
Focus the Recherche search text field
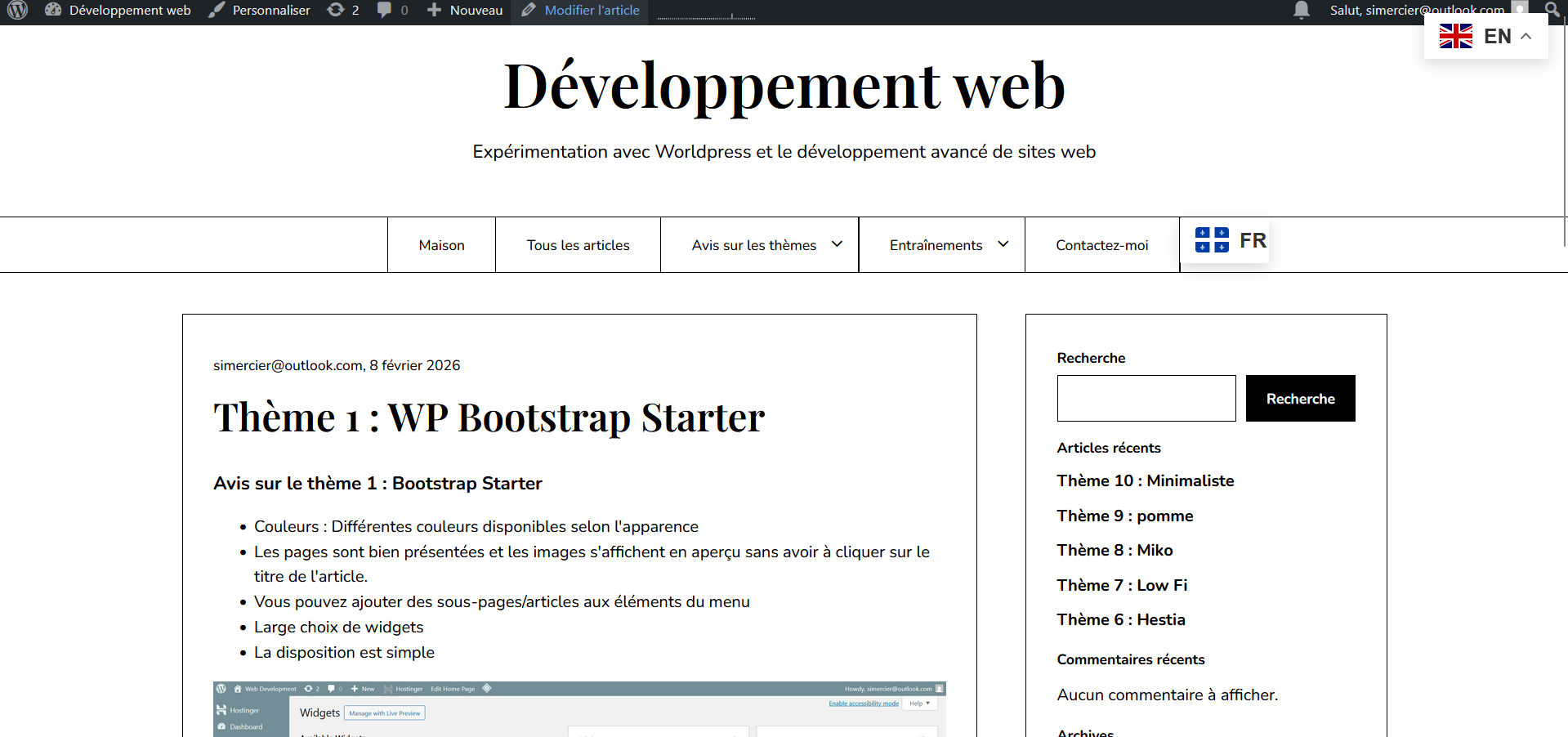coord(1146,399)
